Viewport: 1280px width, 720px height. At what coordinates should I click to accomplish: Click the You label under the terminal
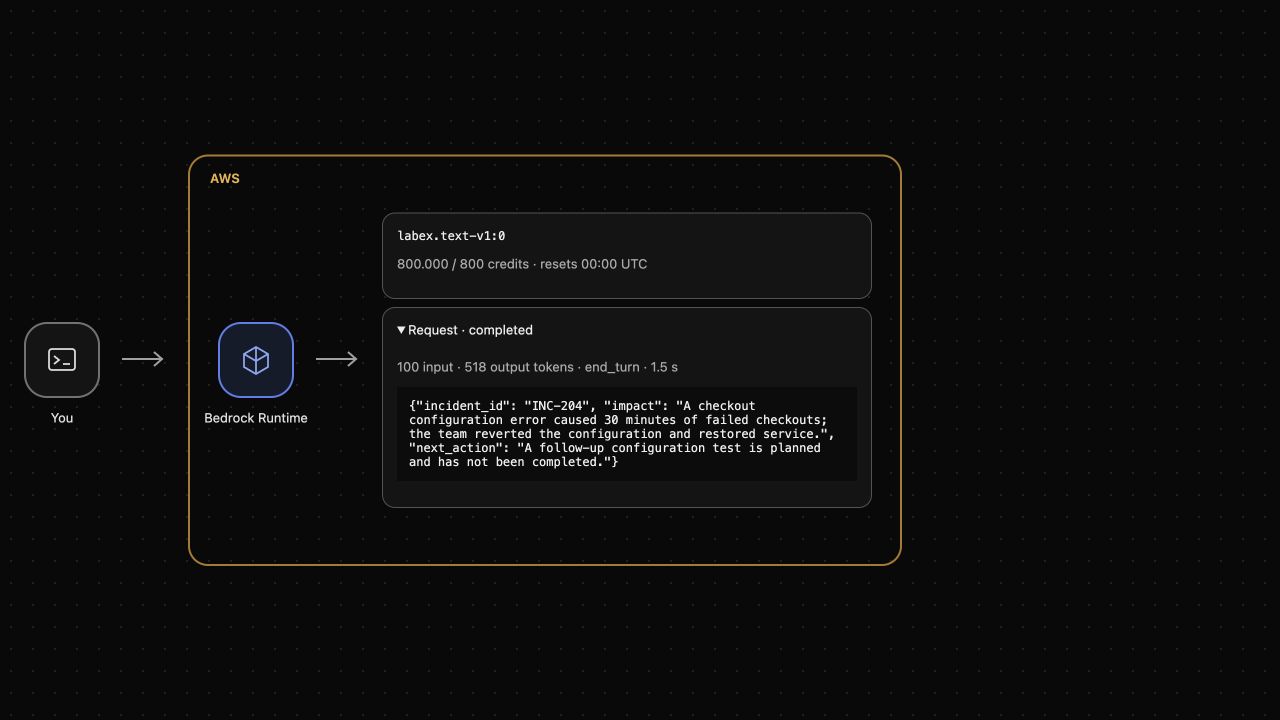coord(62,418)
